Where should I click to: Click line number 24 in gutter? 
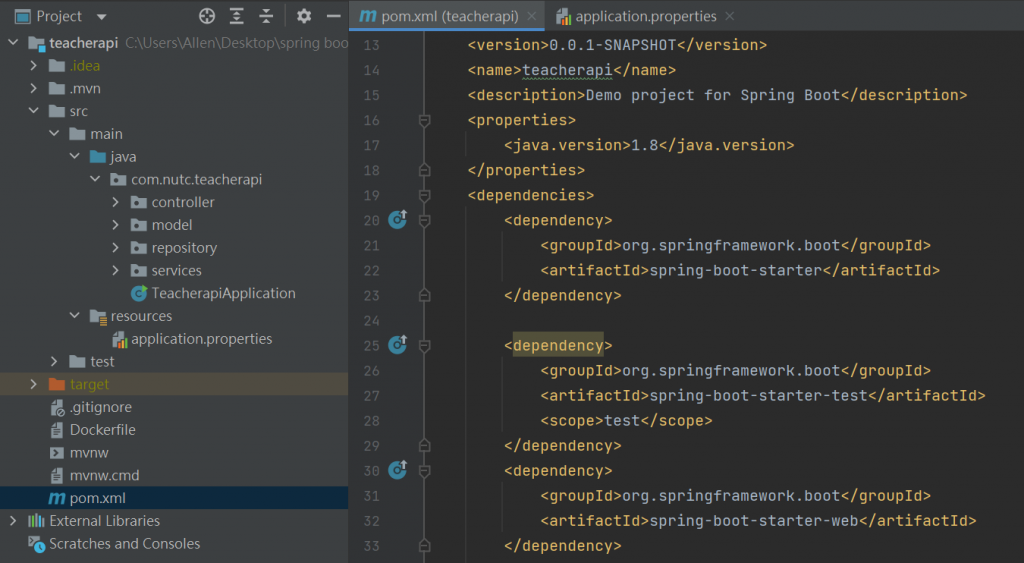[x=372, y=321]
